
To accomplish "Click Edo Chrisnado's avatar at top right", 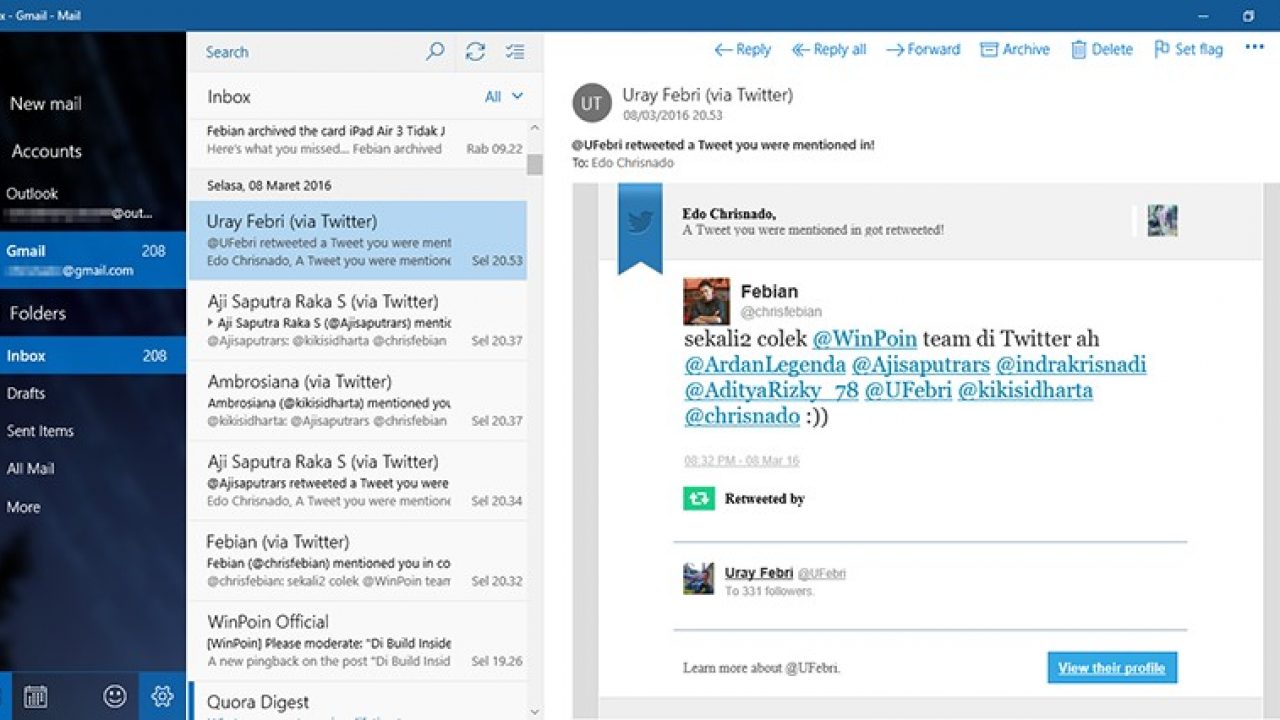I will click(x=1162, y=221).
